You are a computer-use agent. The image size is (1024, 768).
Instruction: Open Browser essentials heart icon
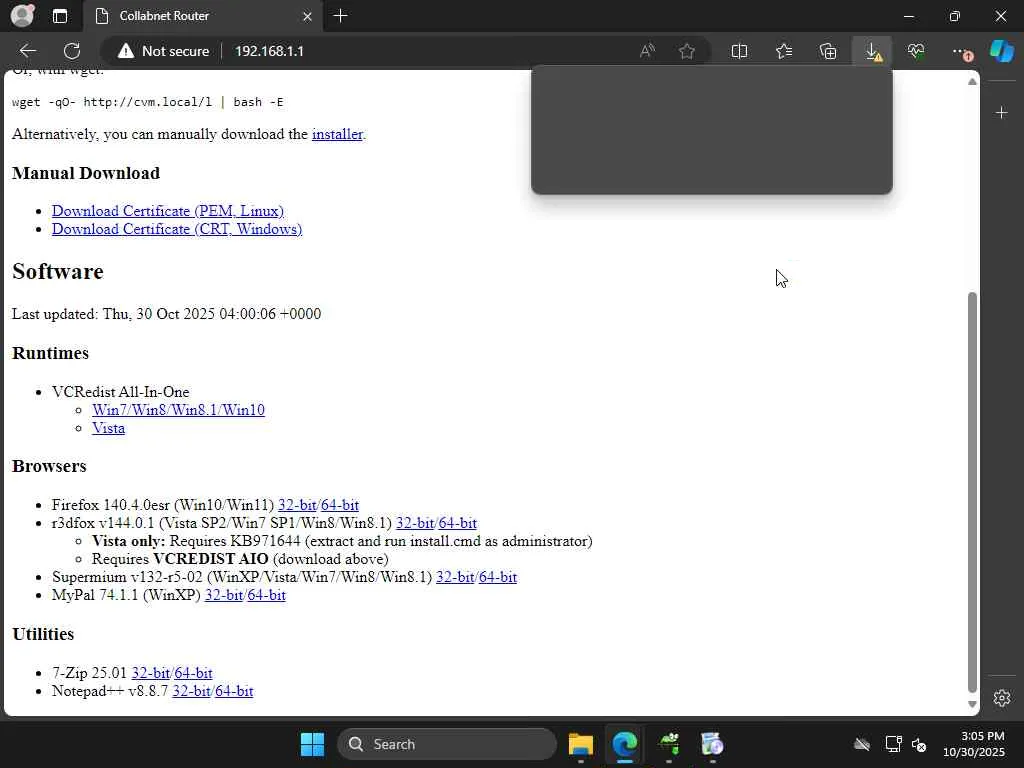point(916,51)
